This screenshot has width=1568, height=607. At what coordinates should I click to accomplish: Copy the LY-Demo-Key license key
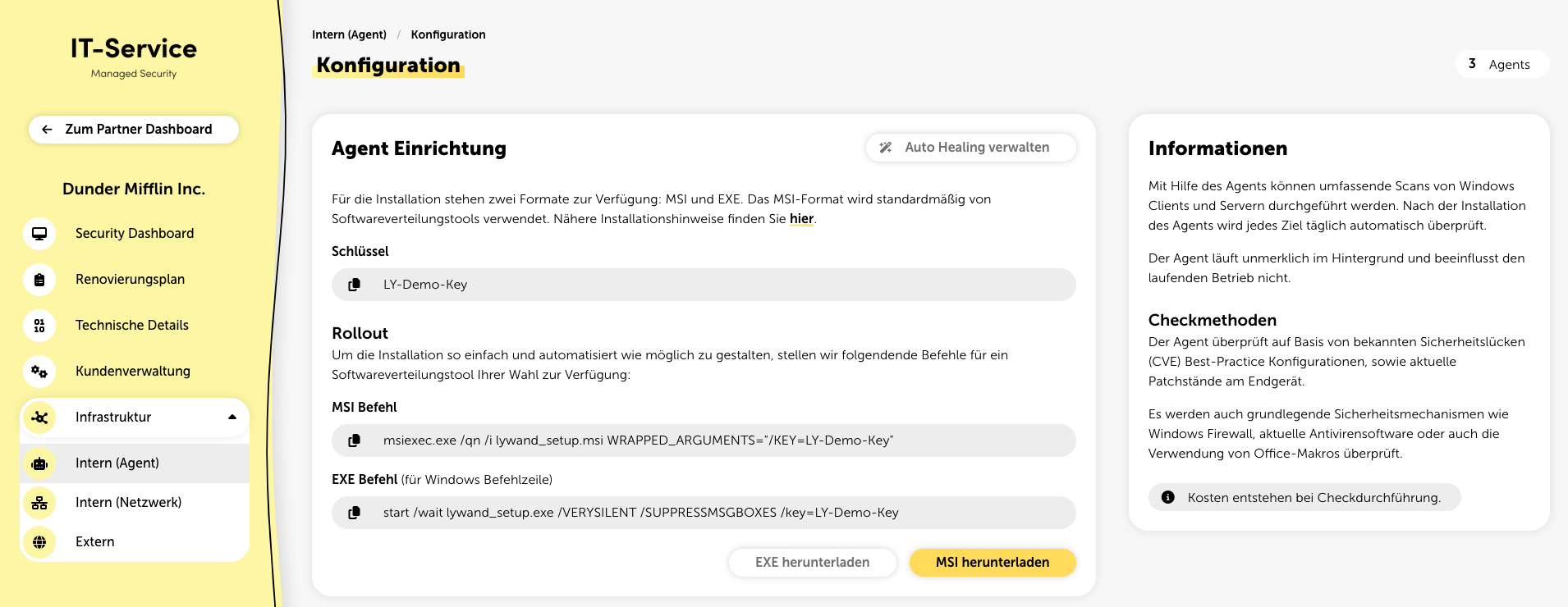(355, 285)
